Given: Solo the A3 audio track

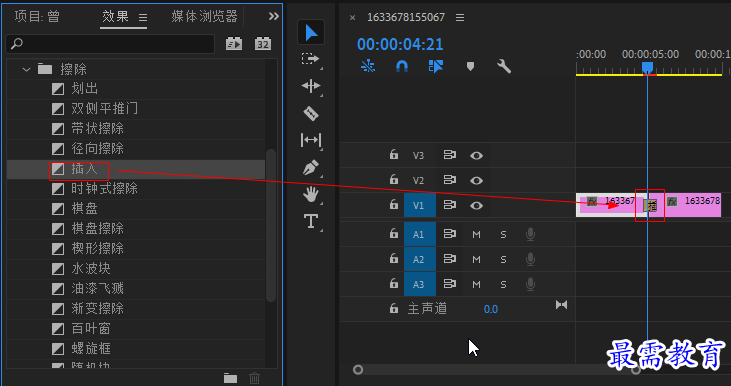Looking at the screenshot, I should [x=503, y=284].
